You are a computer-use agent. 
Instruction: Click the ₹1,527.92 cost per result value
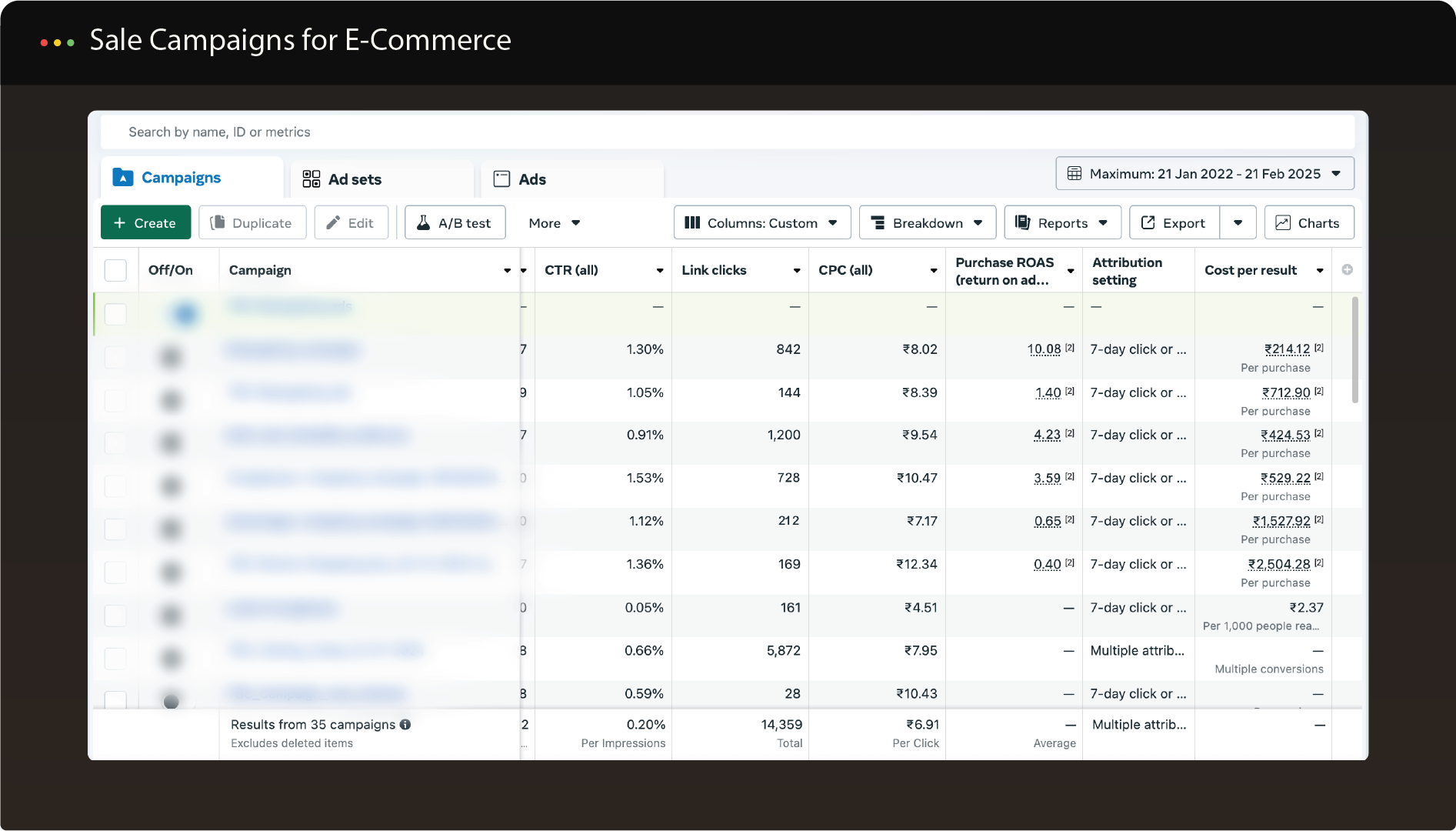[x=1281, y=521]
